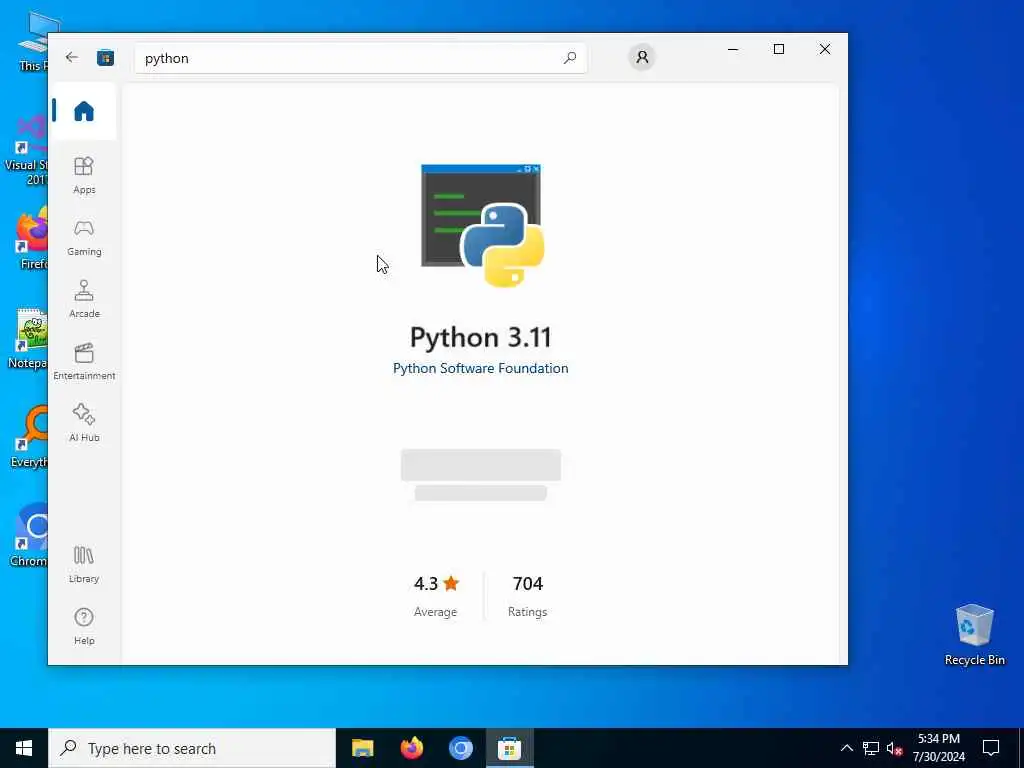This screenshot has height=768, width=1024.
Task: Launch Chromium from the taskbar
Action: (460, 748)
